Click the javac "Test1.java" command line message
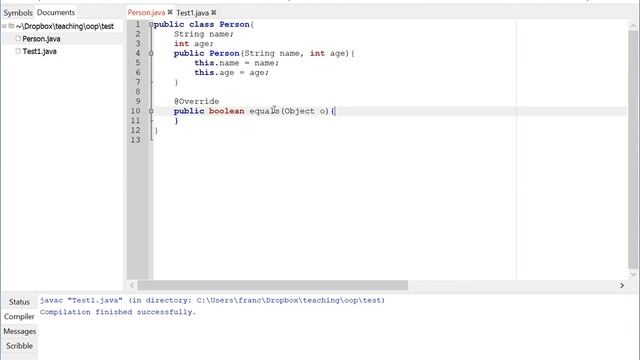This screenshot has width=640, height=360. point(212,300)
